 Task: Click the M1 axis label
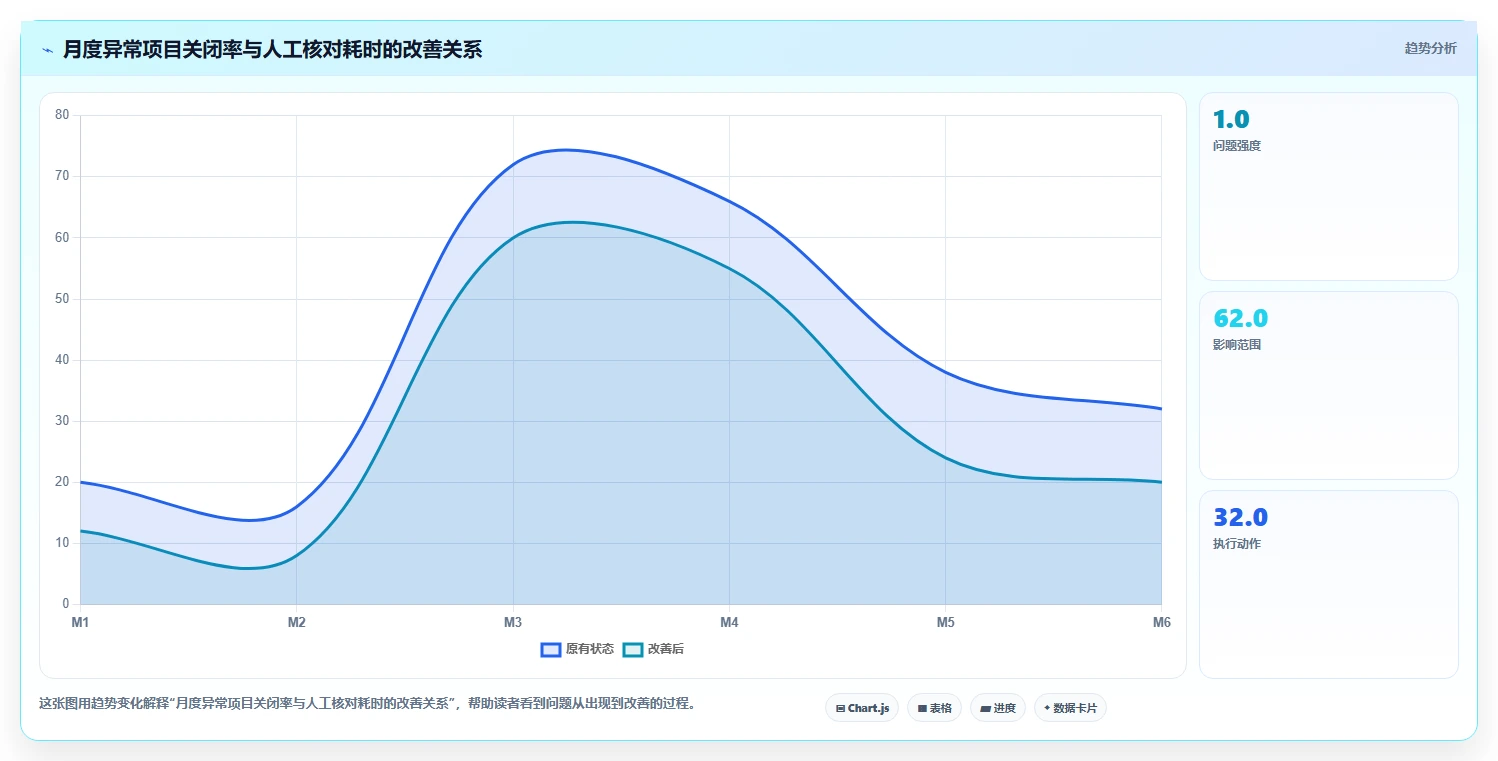click(80, 623)
